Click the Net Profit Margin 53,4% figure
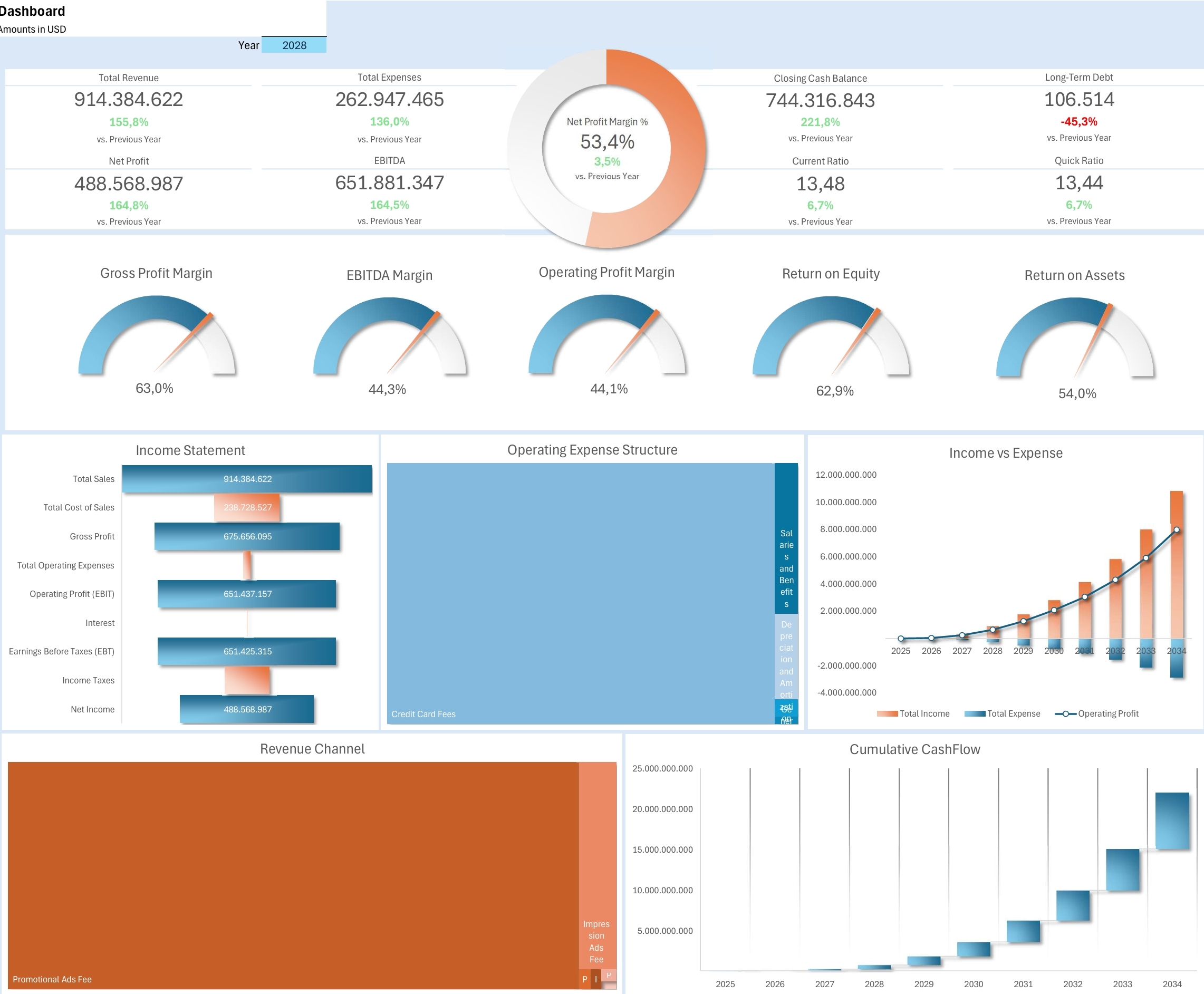This screenshot has height=994, width=1204. [608, 141]
